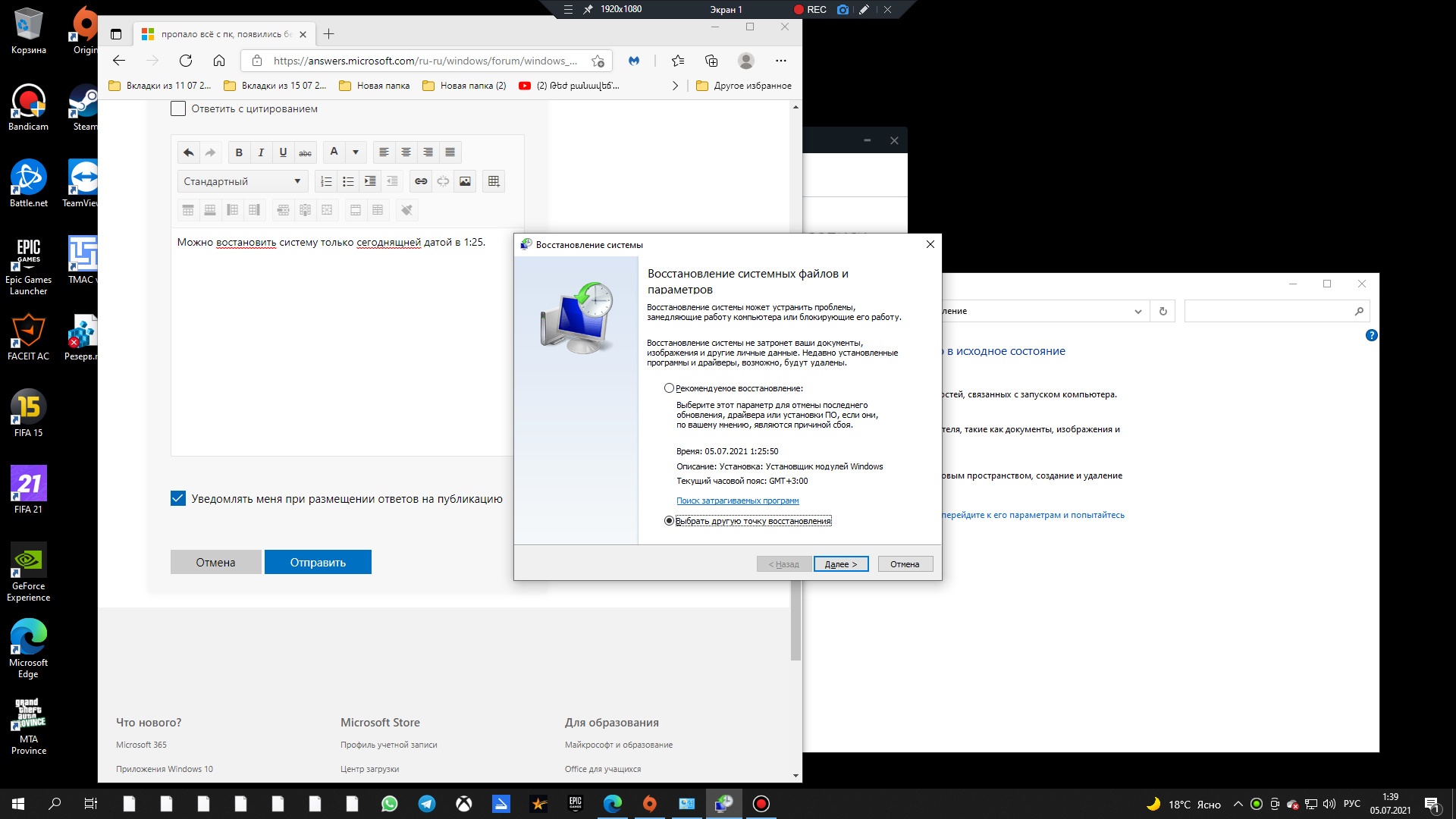Open browser favorites list icon
Viewport: 1456px width, 819px height.
tap(678, 61)
